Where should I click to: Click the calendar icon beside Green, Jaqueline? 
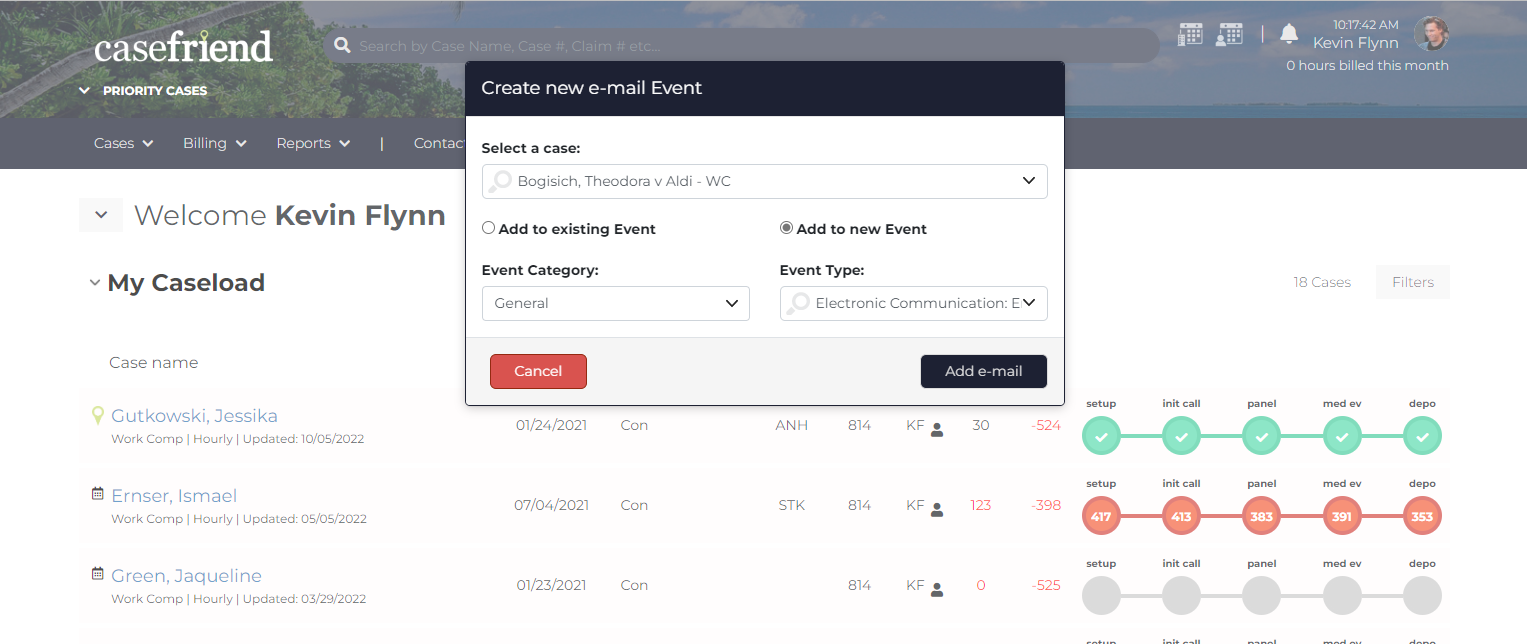(97, 573)
